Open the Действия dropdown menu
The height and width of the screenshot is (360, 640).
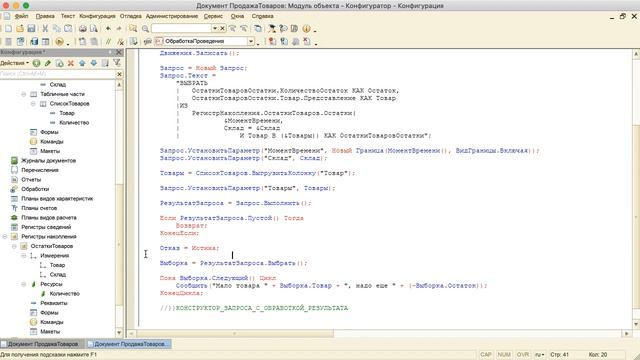(15, 63)
